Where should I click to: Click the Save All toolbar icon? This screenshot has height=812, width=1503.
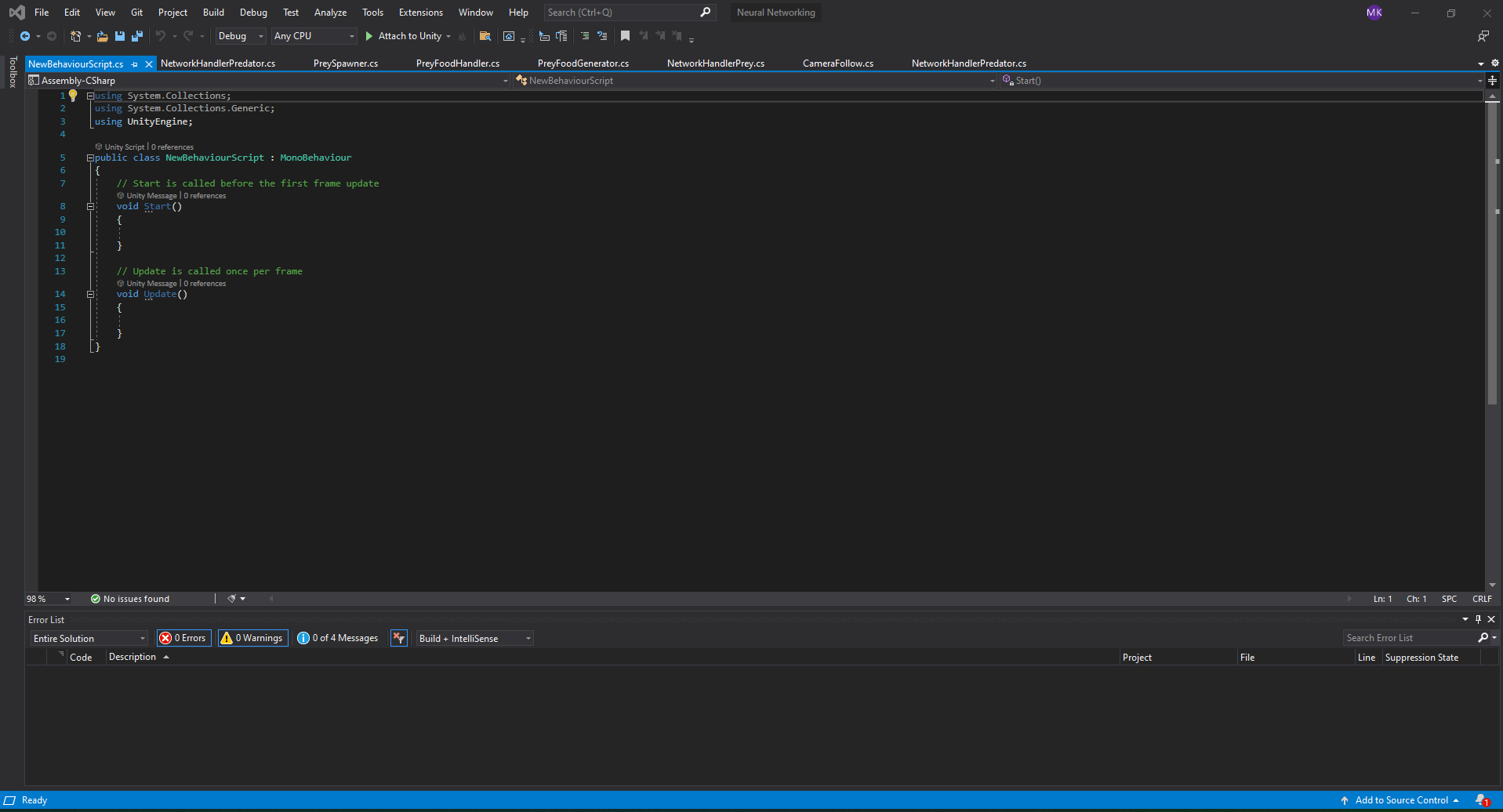pos(137,36)
